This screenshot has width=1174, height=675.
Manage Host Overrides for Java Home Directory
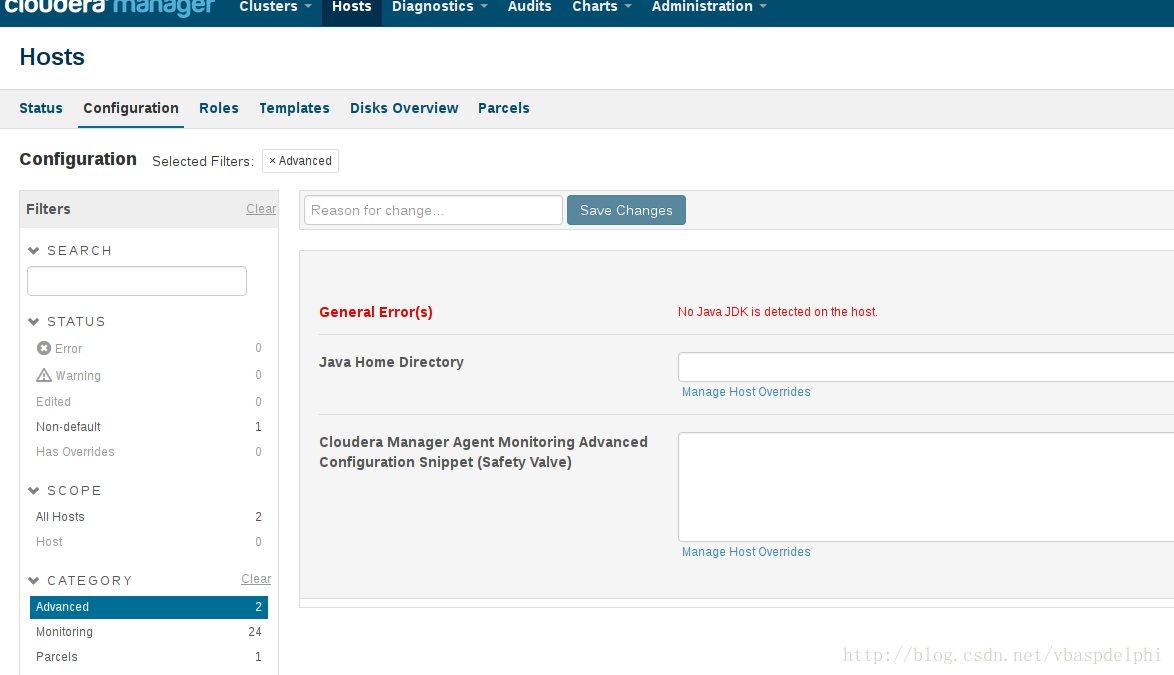click(x=746, y=392)
